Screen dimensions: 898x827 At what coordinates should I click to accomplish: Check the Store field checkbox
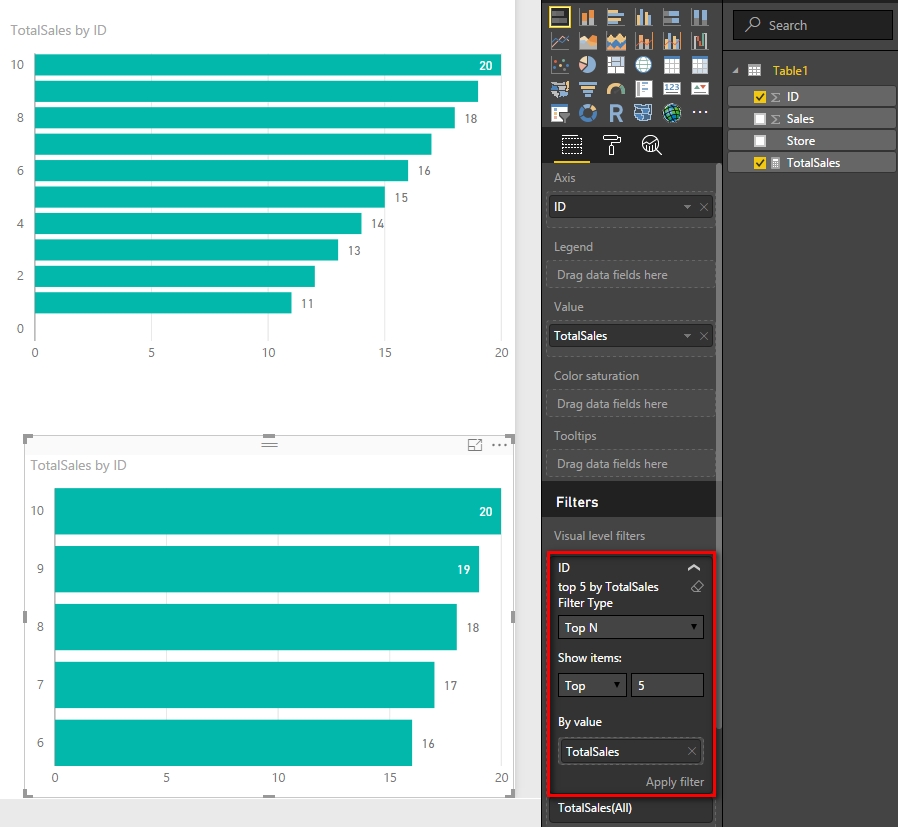point(760,141)
